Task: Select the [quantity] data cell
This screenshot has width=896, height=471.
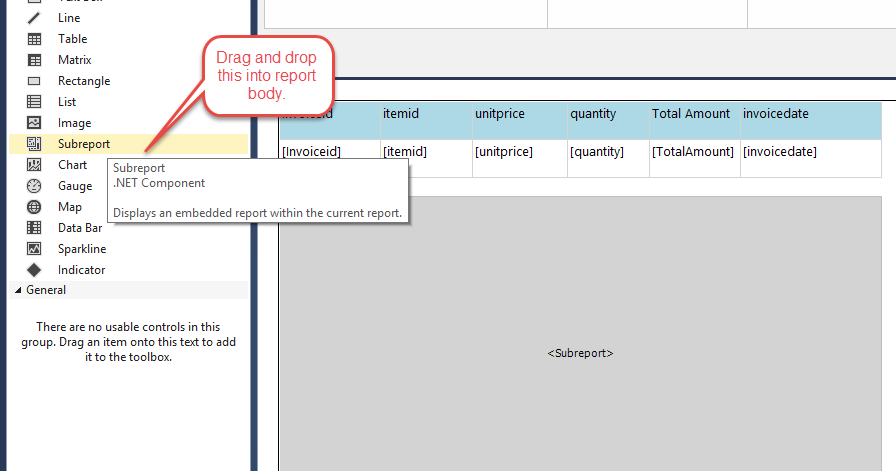Action: pyautogui.click(x=609, y=158)
